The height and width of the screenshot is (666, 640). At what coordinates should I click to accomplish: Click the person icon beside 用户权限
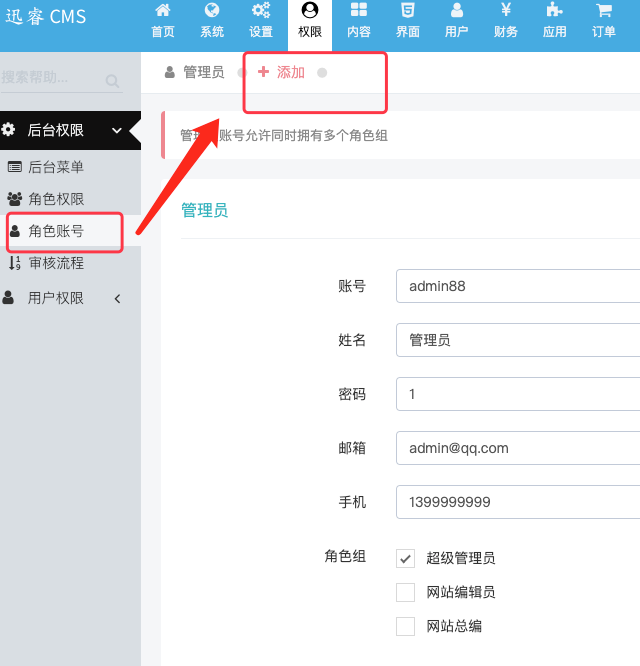click(8, 297)
